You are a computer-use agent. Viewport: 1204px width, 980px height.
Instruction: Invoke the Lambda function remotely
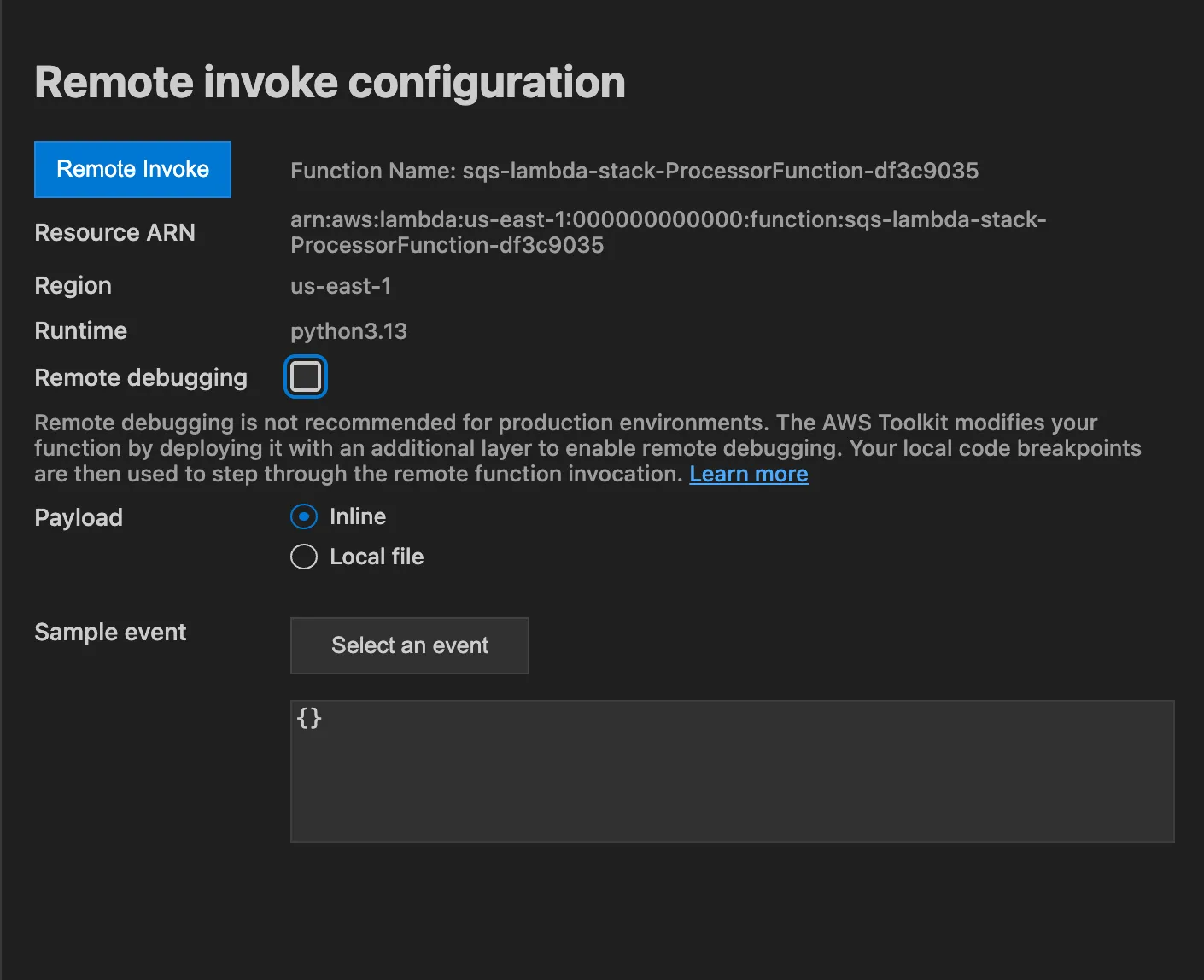click(x=132, y=169)
